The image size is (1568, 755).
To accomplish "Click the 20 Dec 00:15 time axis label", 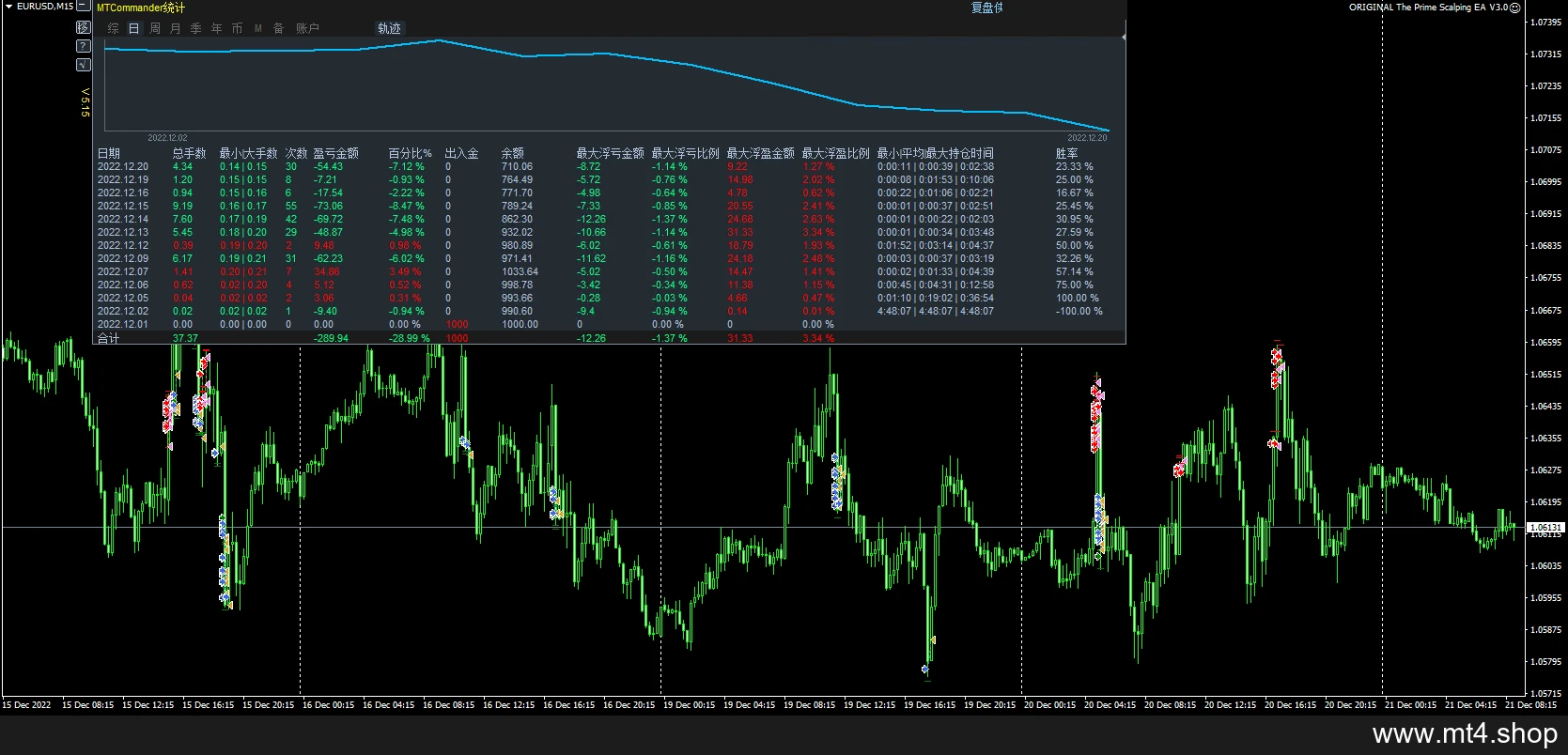I will pos(1049,704).
